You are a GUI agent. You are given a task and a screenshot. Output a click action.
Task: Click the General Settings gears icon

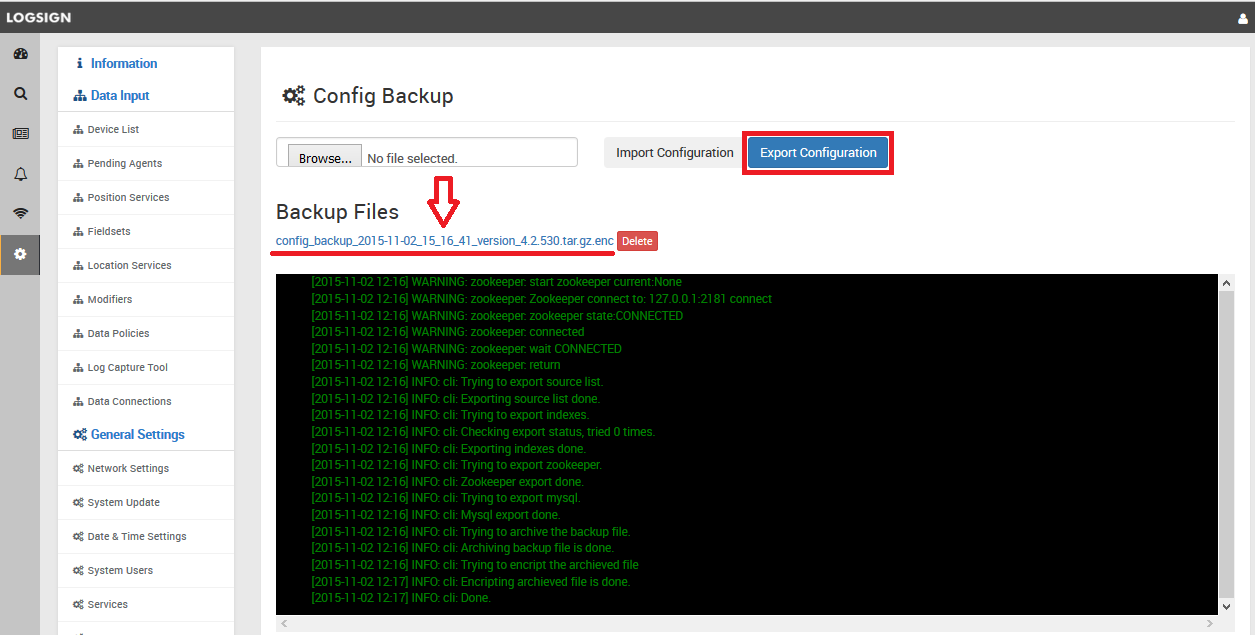tap(80, 435)
